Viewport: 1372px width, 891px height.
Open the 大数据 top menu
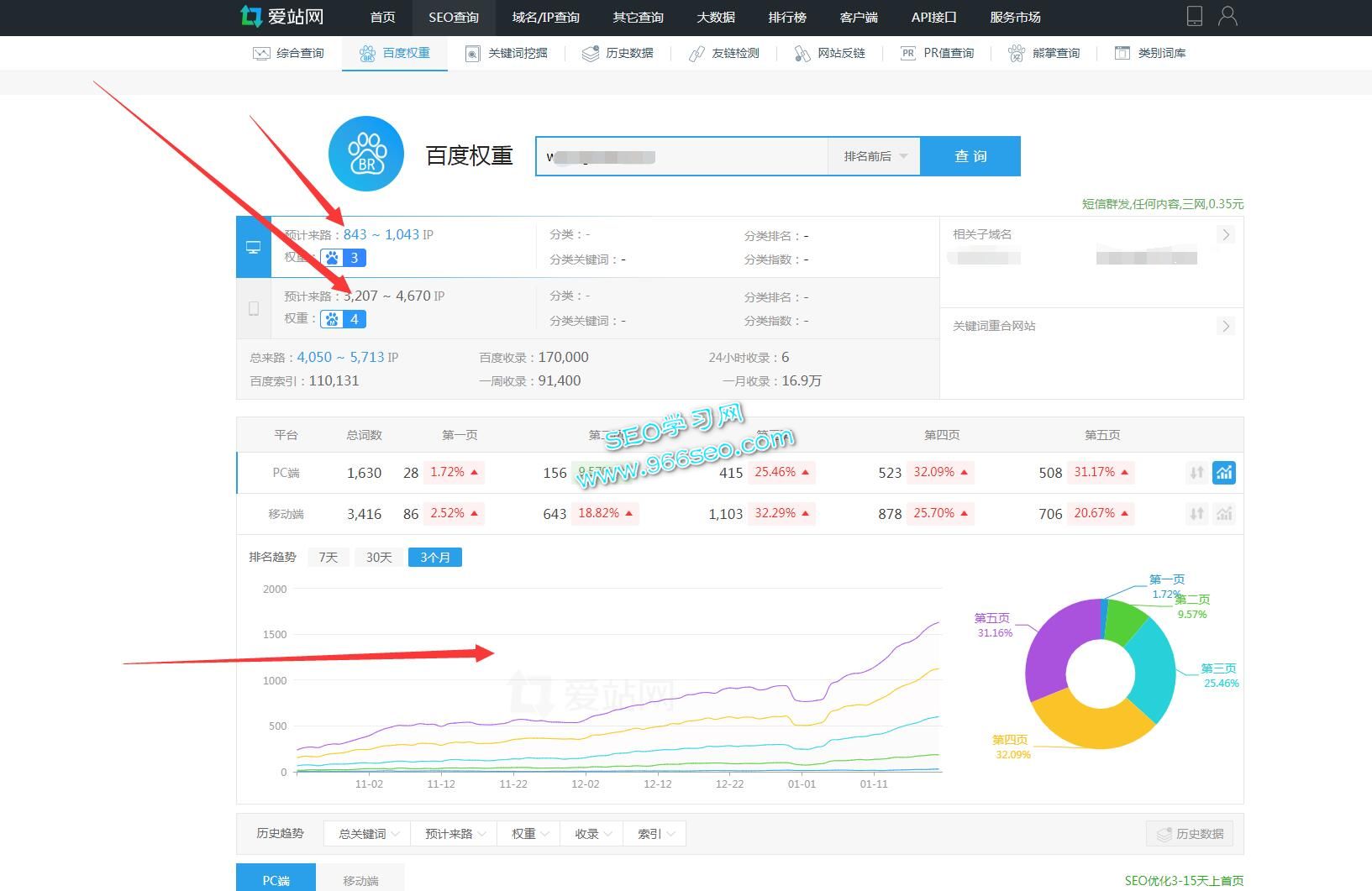click(716, 18)
